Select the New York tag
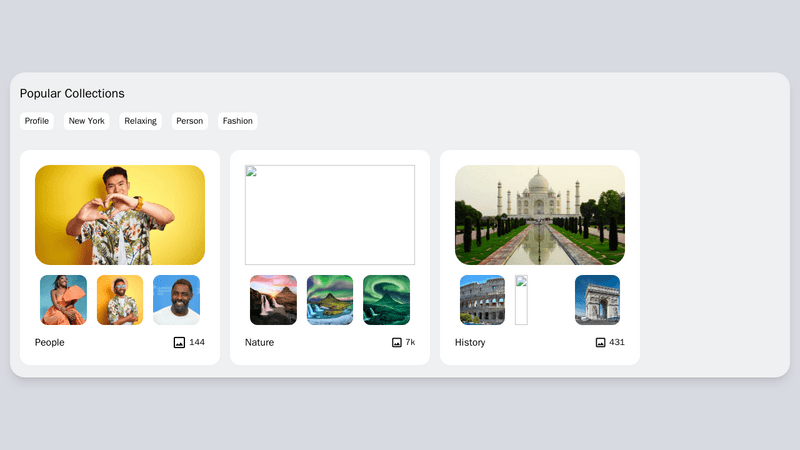This screenshot has width=800, height=450. (87, 121)
